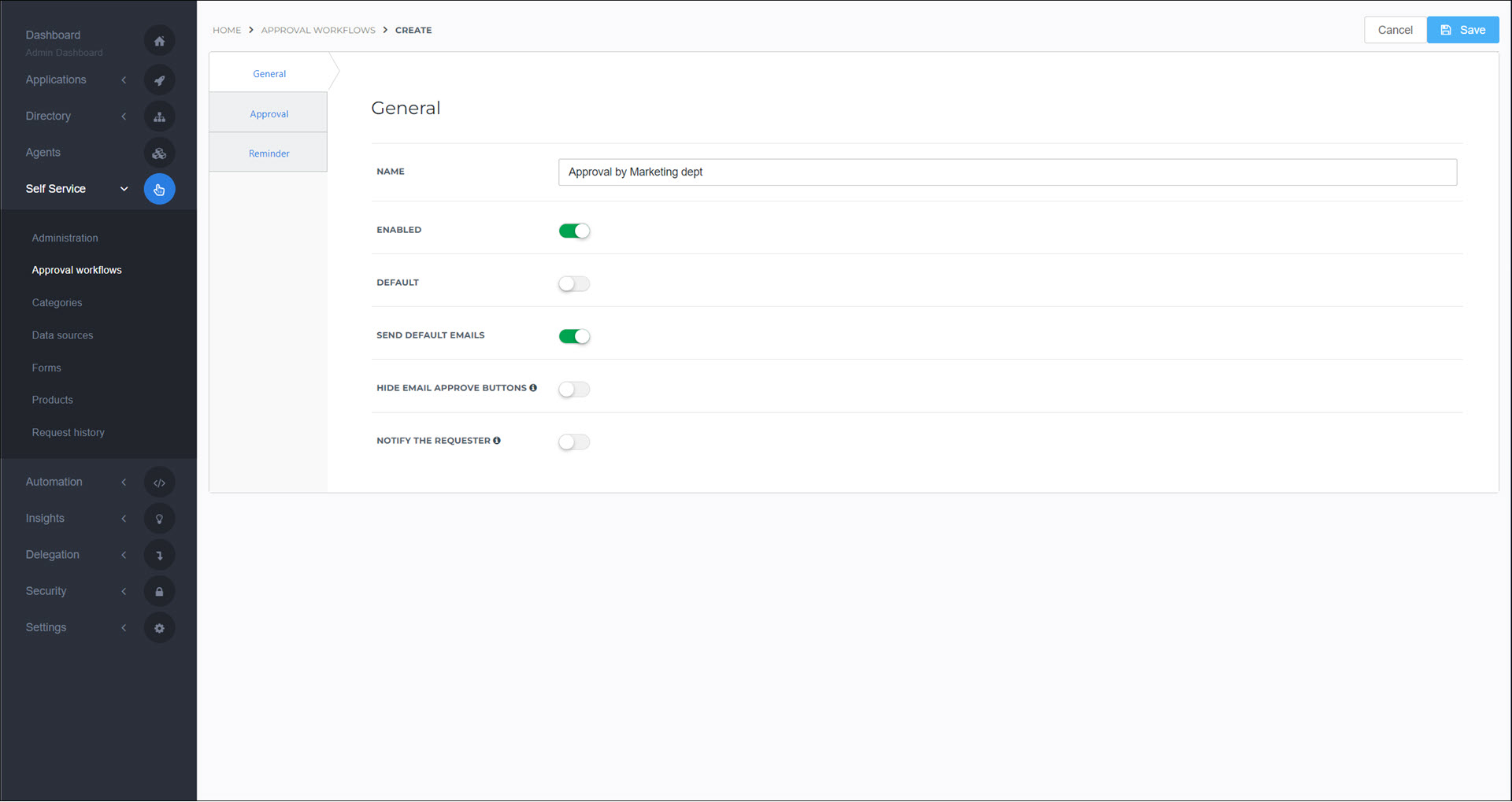Click the CREATE breadcrumb text

[413, 30]
